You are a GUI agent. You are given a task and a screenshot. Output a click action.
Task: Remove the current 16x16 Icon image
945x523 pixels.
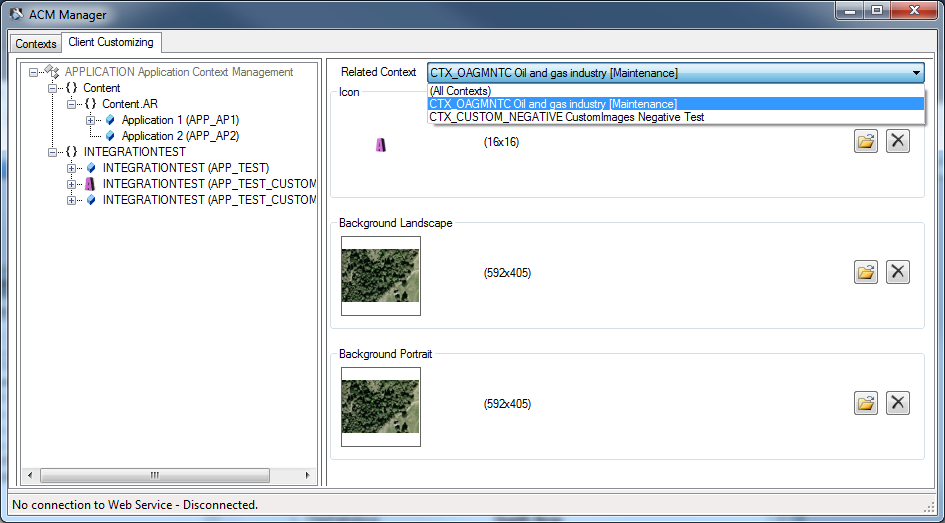tap(898, 141)
